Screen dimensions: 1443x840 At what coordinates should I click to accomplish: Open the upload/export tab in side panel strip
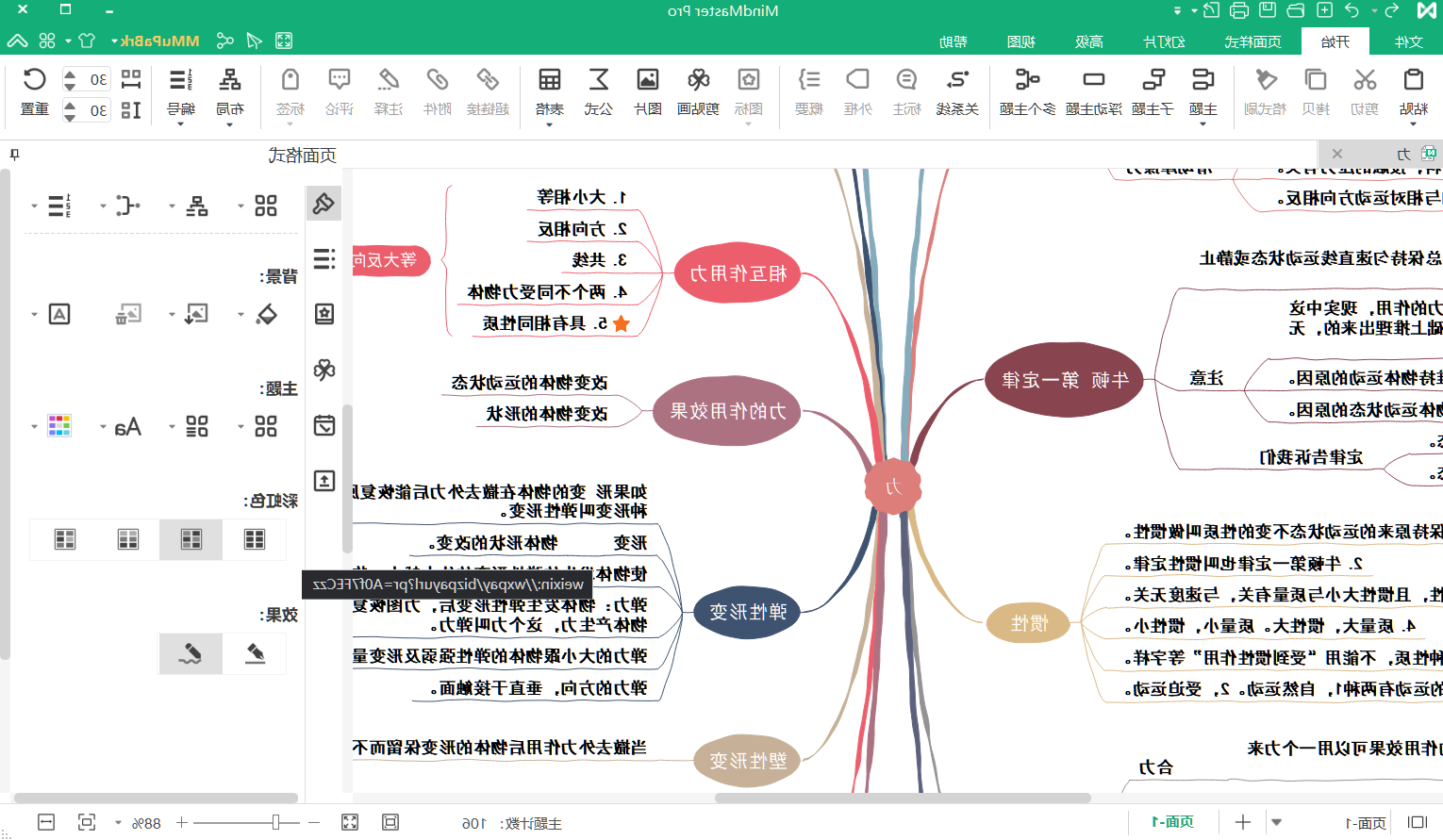coord(324,481)
